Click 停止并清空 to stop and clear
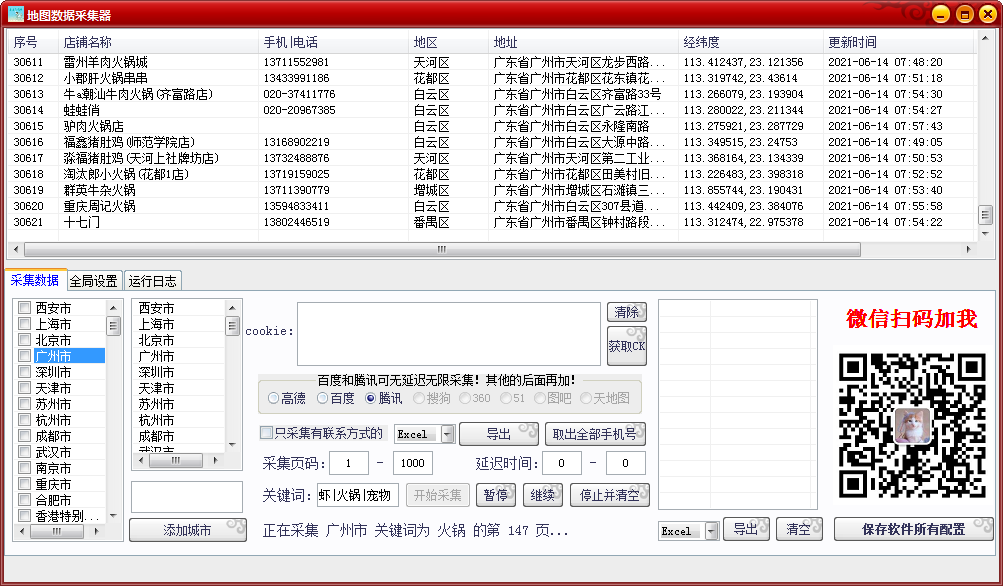 click(x=610, y=495)
